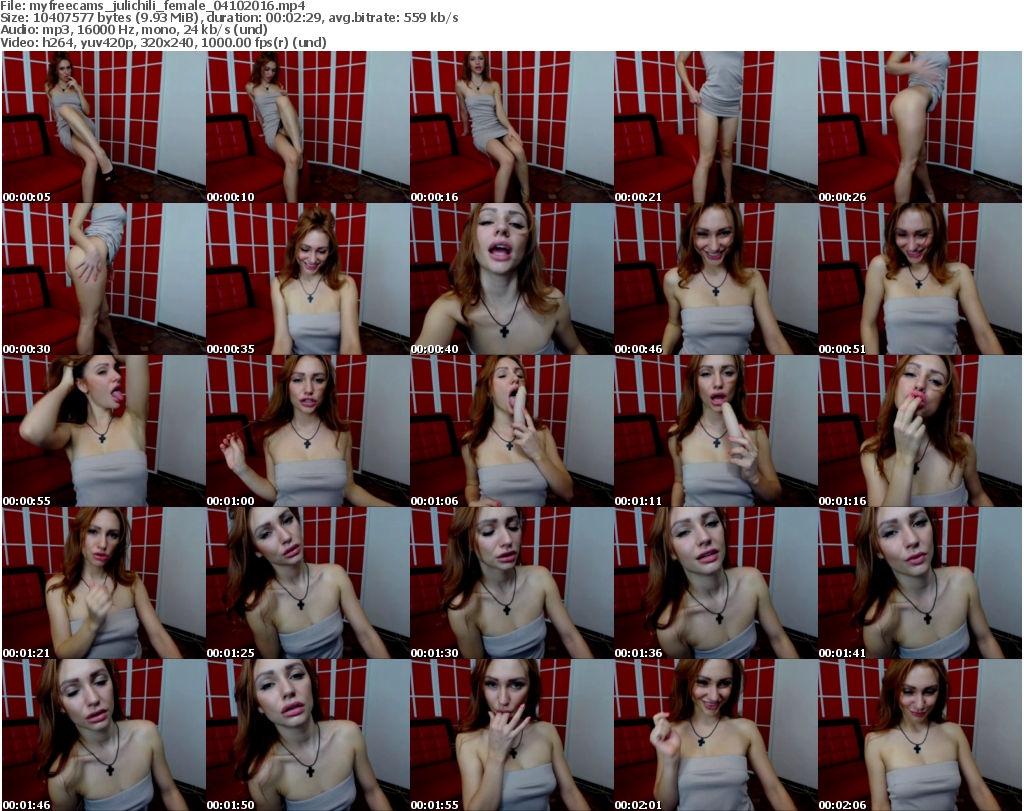Click the frame at 00:01:36
Viewport: 1024px width, 811px height.
click(x=715, y=583)
